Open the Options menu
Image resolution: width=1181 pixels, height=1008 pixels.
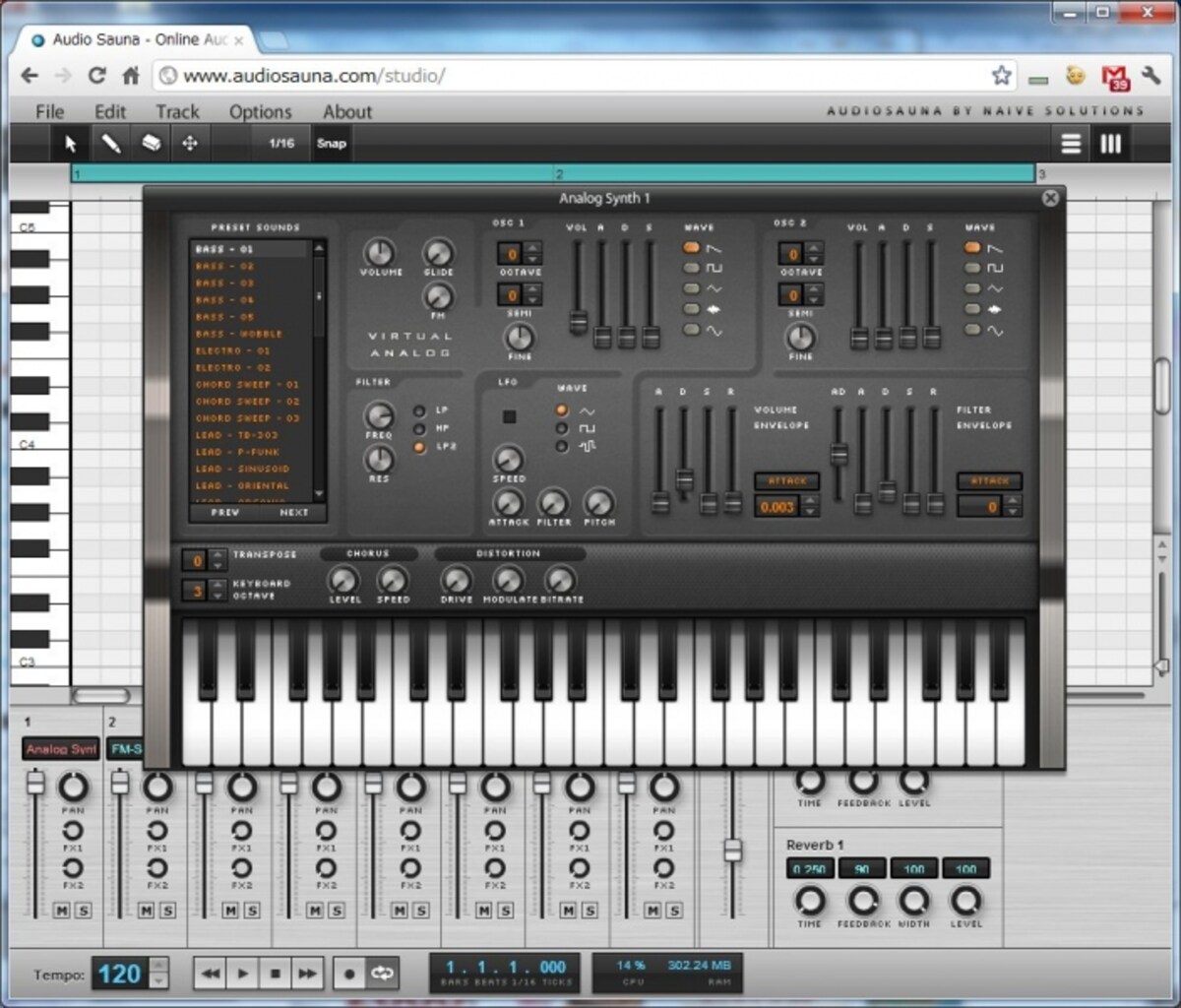pos(260,111)
